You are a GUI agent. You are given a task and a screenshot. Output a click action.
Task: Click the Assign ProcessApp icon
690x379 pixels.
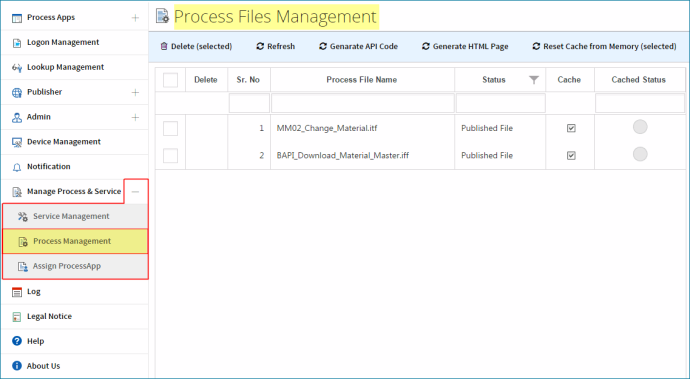pos(23,266)
